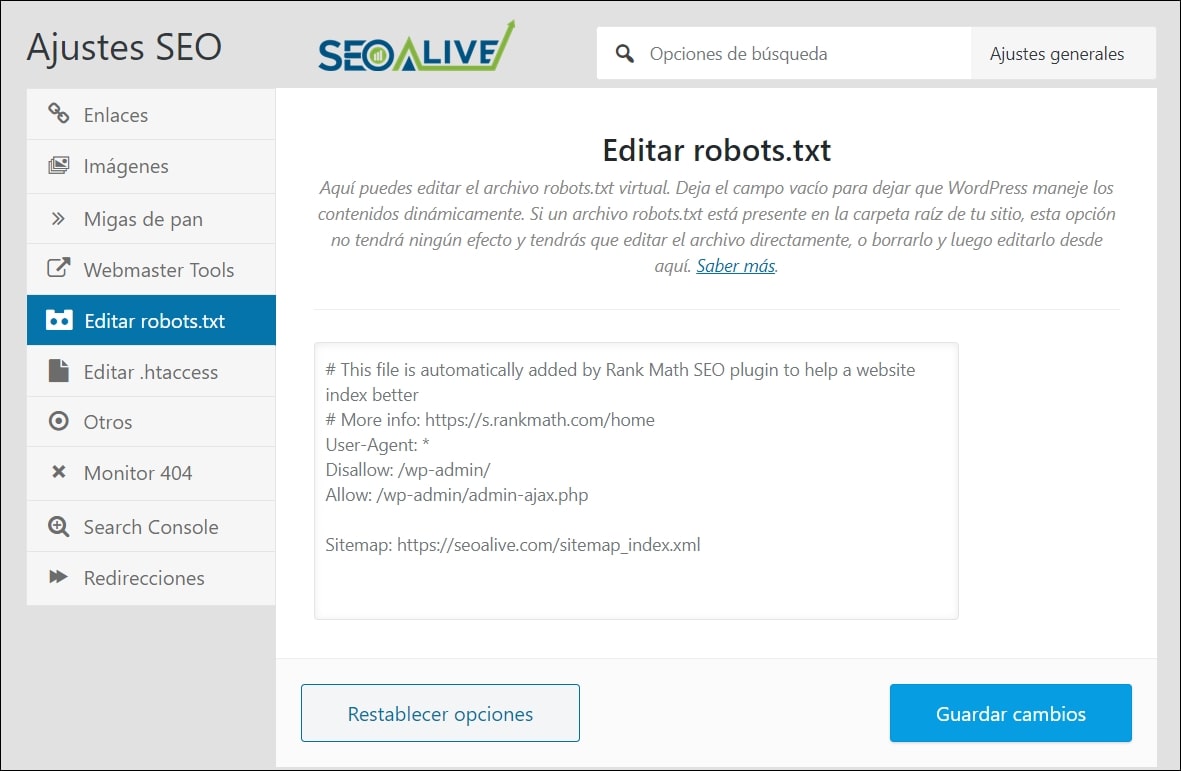Click the Guardar cambios button

tap(1009, 713)
